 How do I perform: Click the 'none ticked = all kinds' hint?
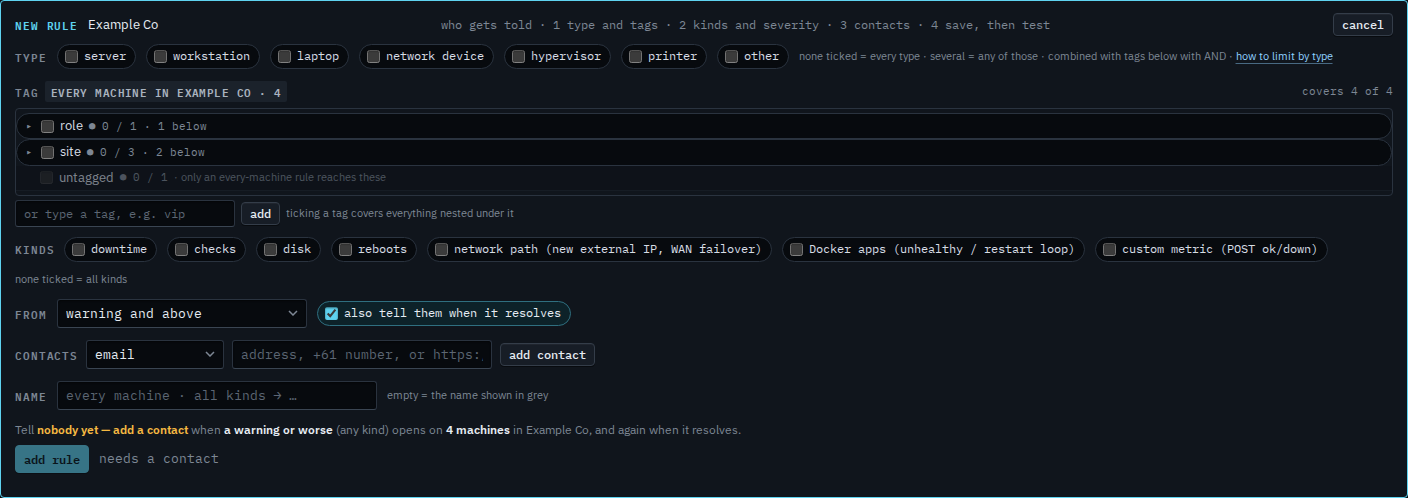point(71,279)
